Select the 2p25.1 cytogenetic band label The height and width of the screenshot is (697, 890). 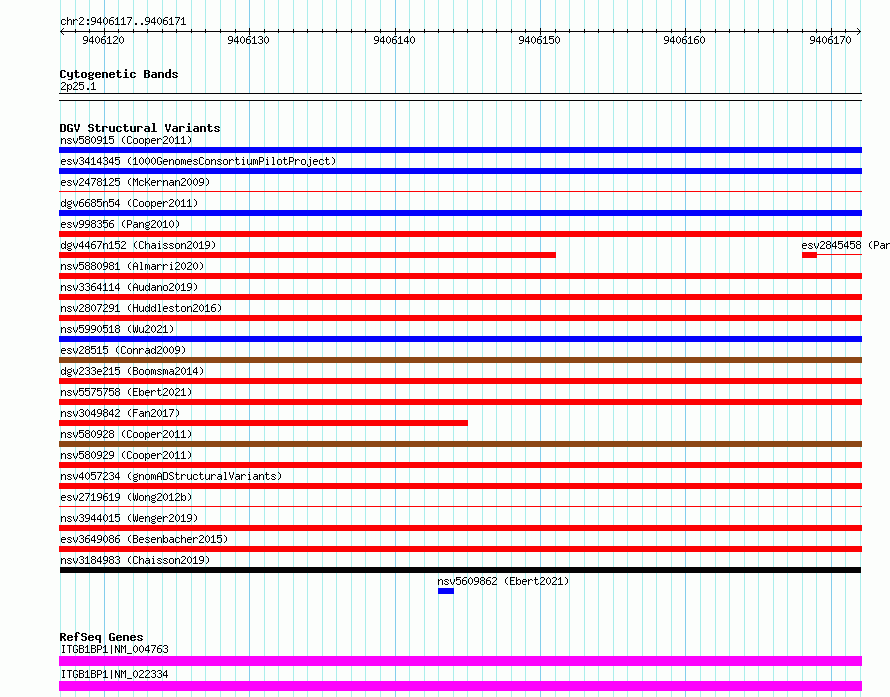click(x=78, y=86)
